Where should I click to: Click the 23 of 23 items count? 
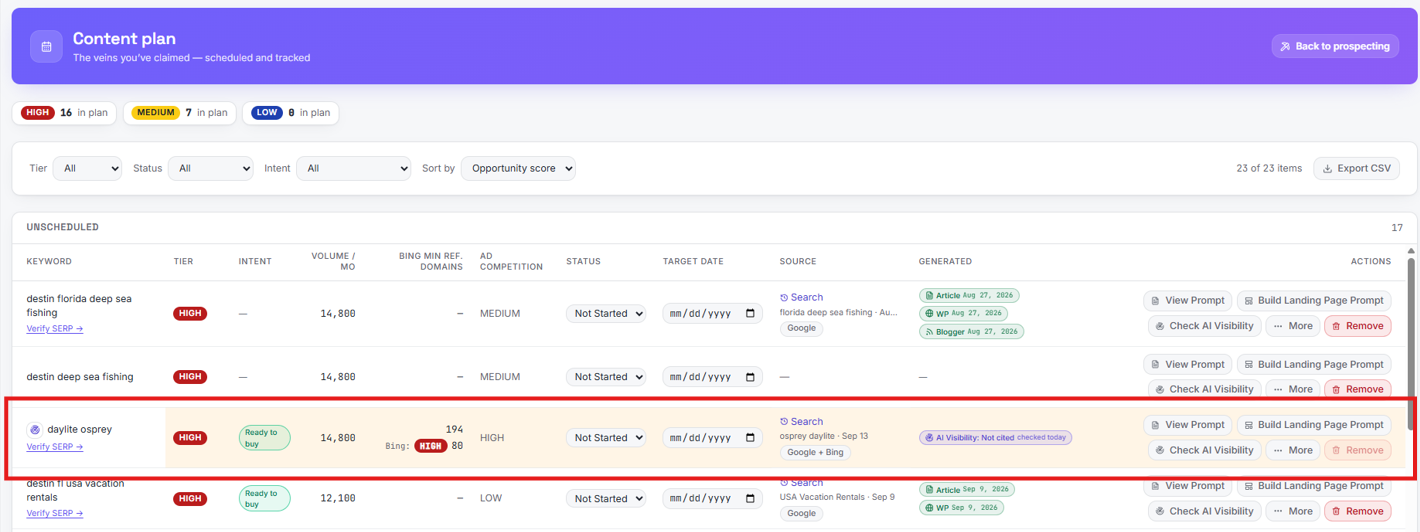pyautogui.click(x=1269, y=168)
